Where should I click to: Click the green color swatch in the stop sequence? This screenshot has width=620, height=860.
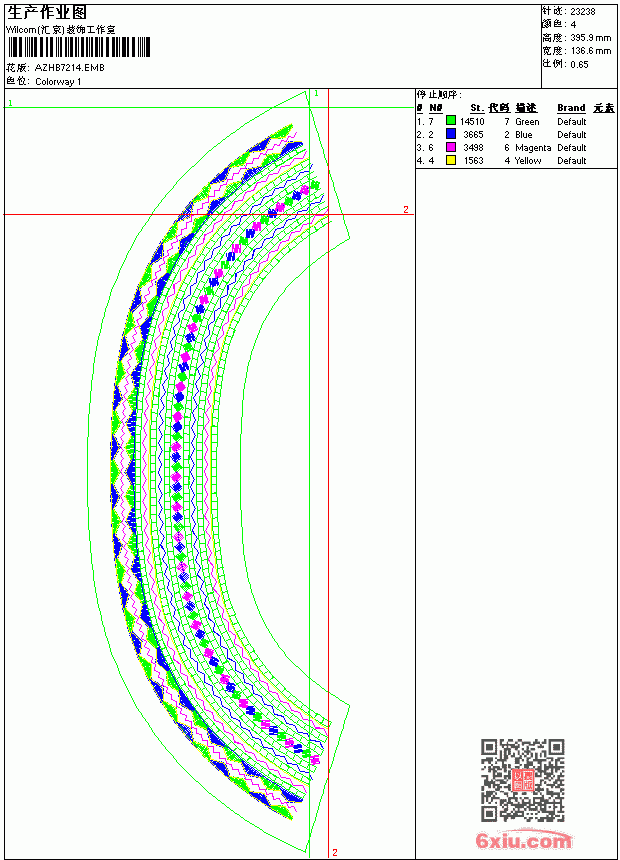[x=451, y=120]
